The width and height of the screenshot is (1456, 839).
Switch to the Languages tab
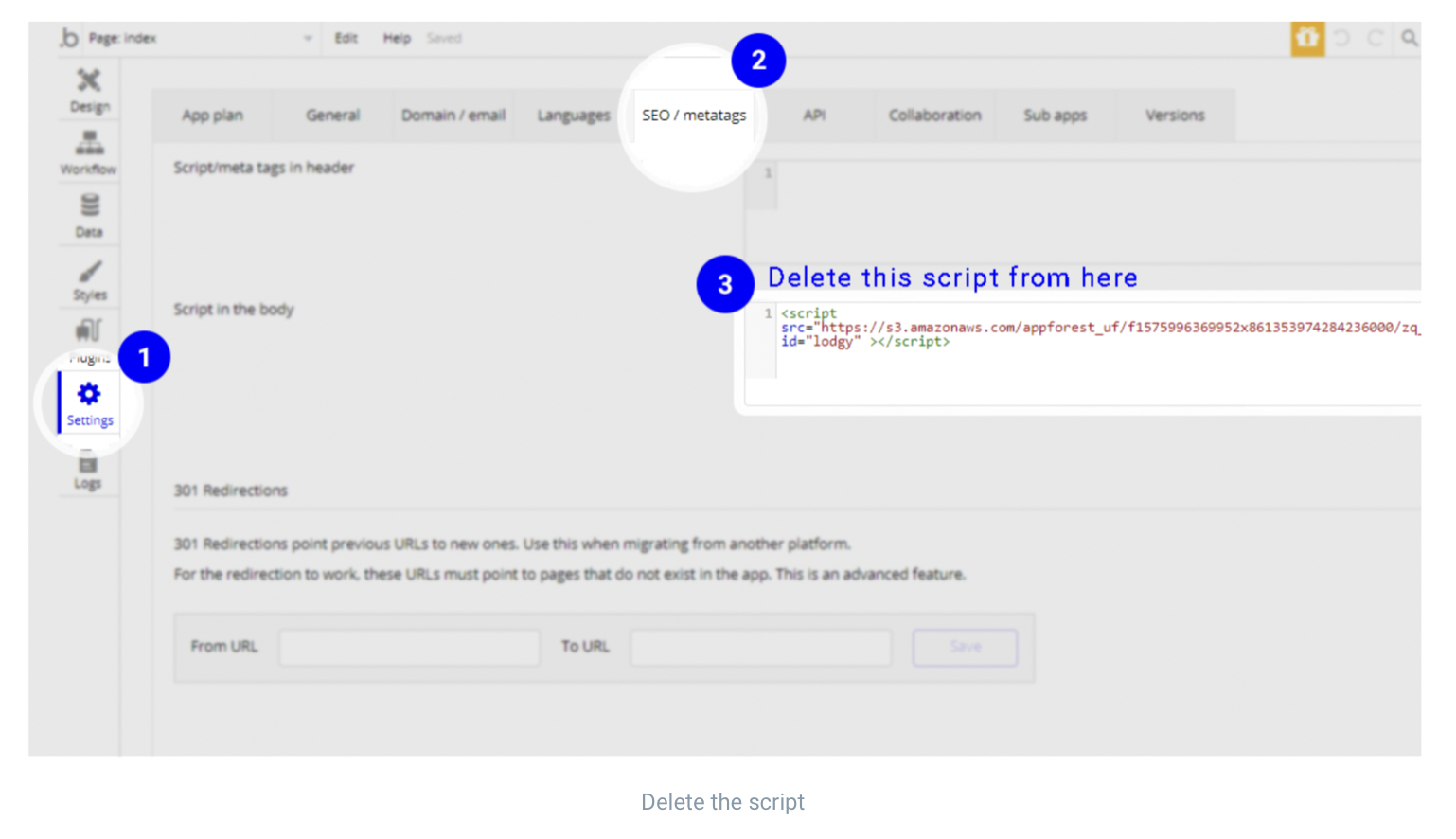pos(574,116)
